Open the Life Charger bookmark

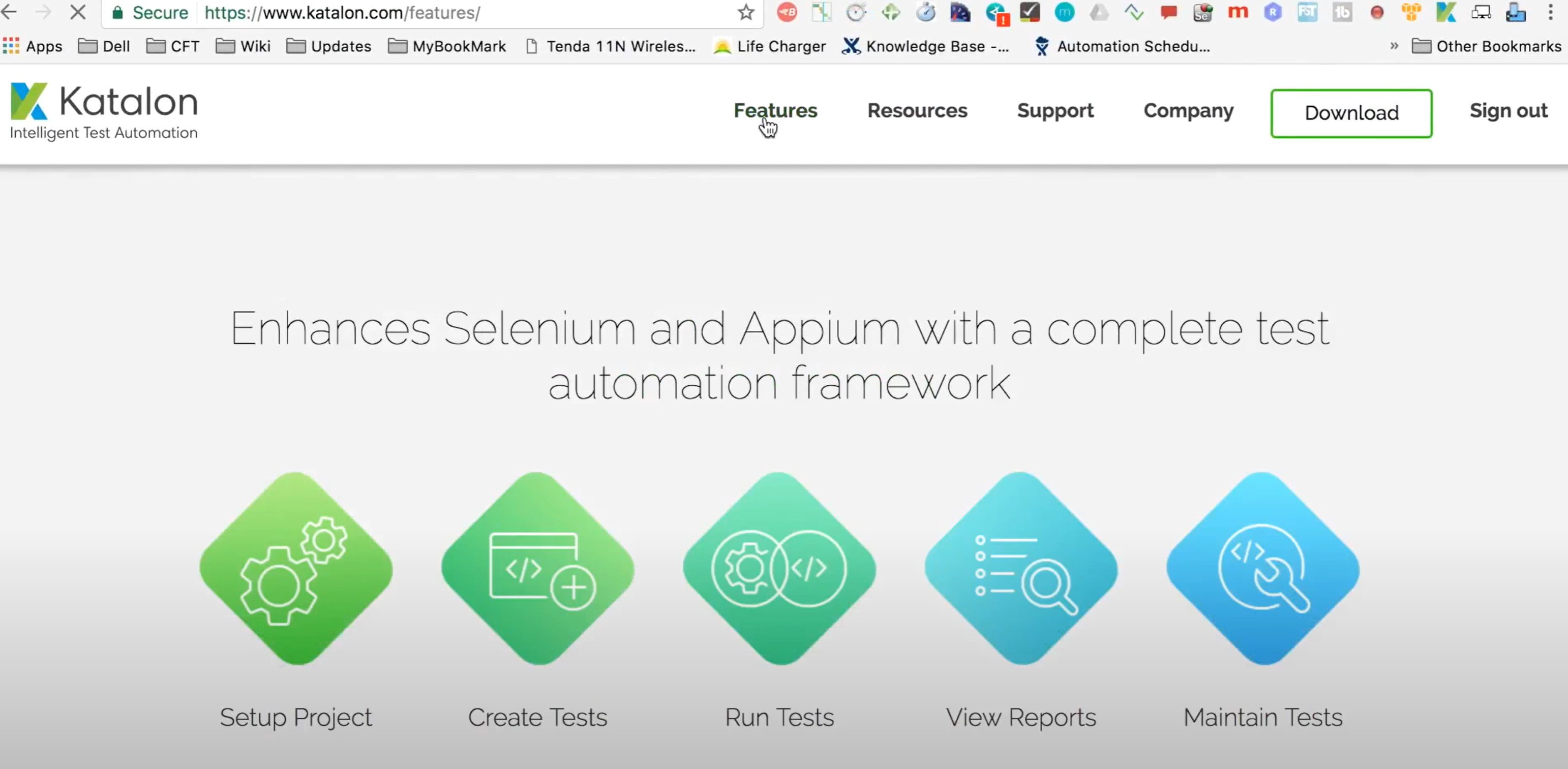pos(769,46)
